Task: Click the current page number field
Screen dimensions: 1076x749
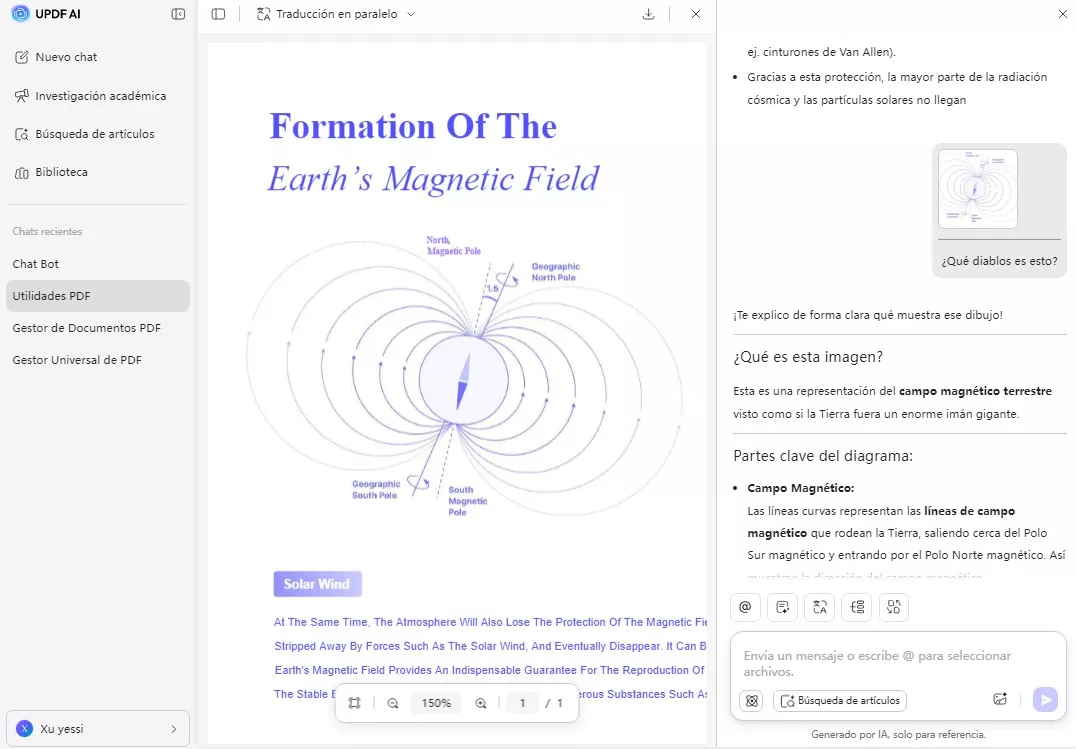Action: [x=522, y=703]
